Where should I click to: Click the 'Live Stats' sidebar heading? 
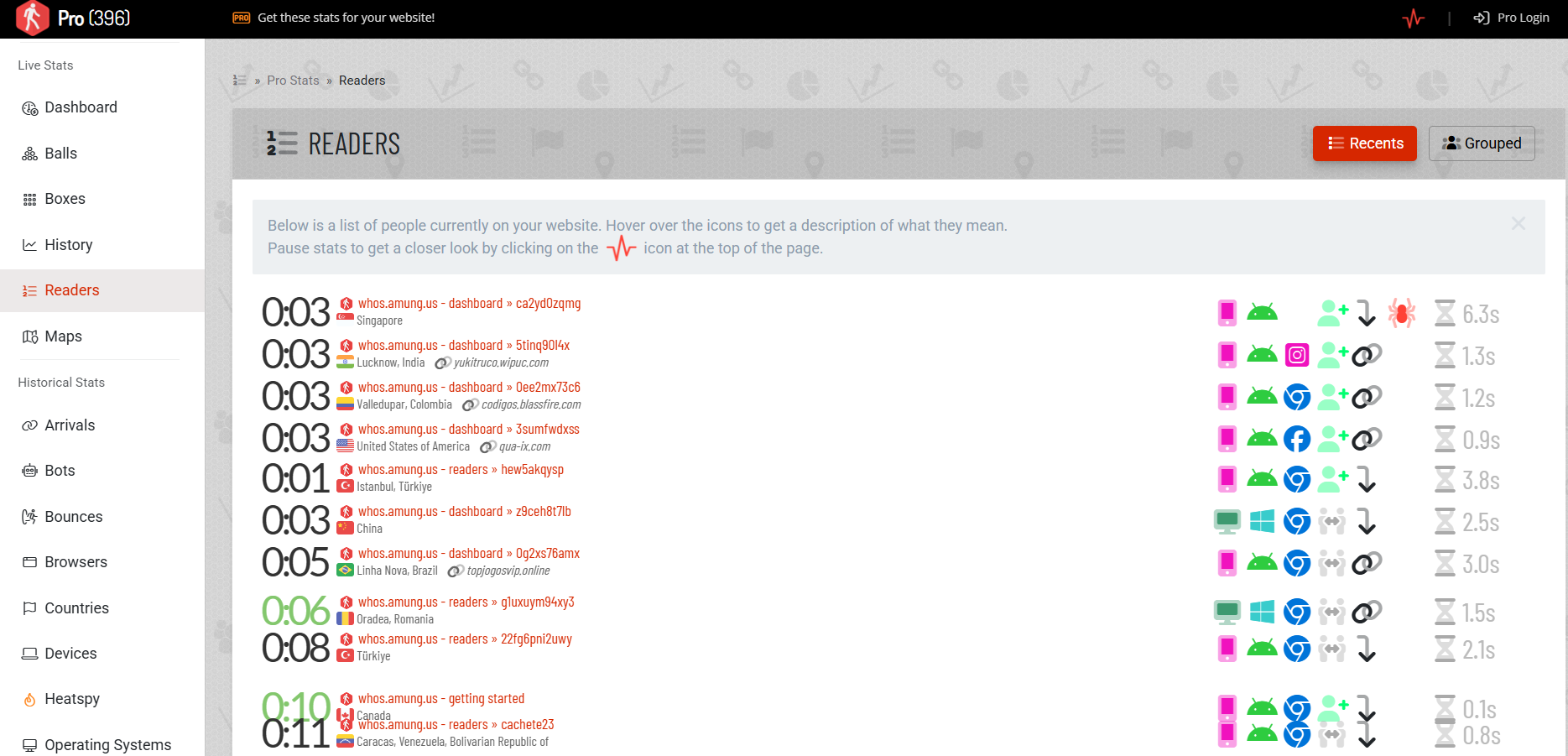coord(45,65)
